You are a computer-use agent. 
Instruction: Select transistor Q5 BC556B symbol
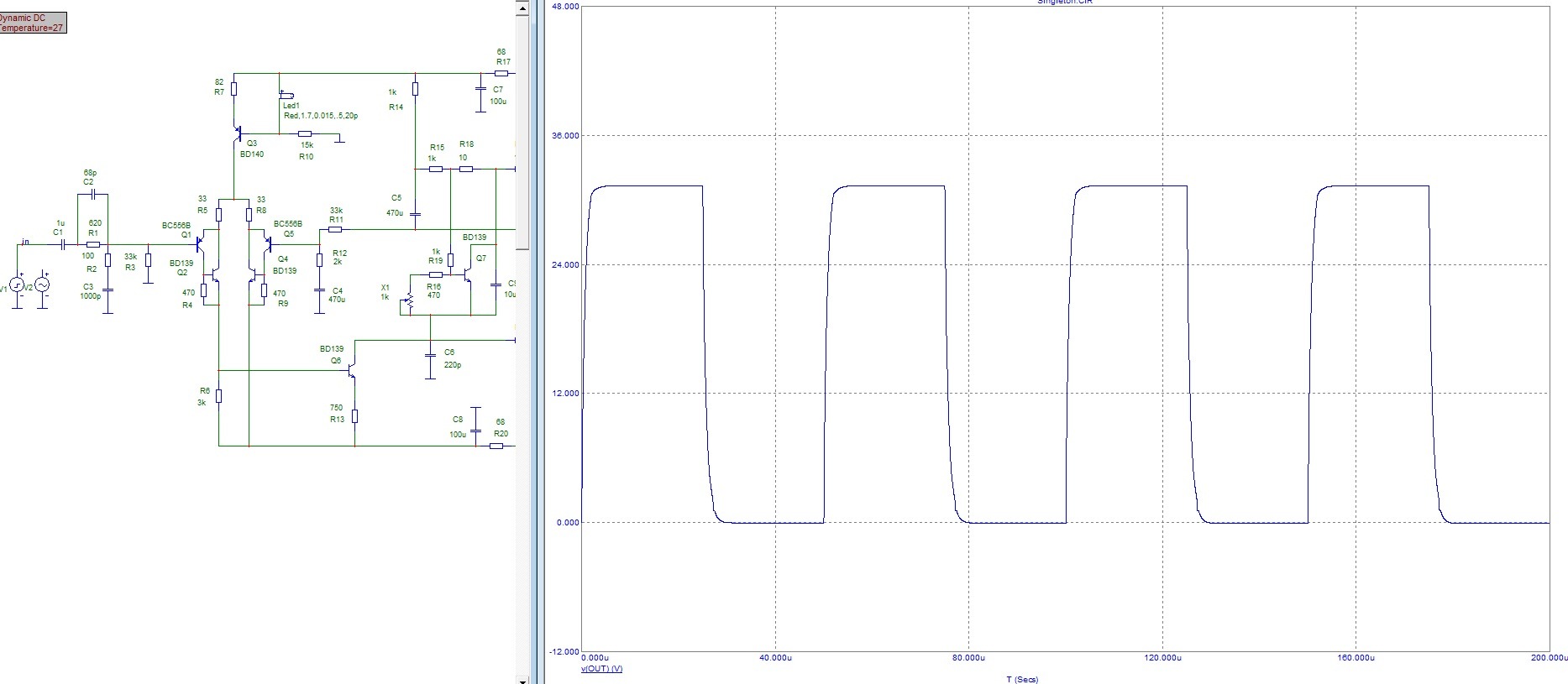[268, 244]
